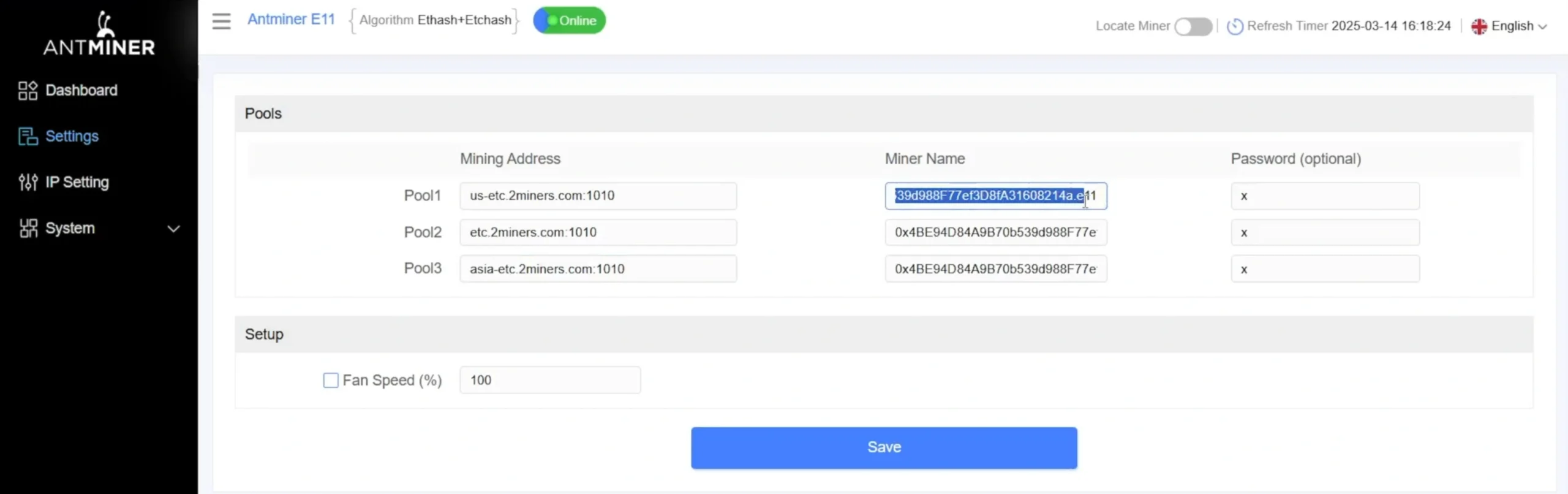Open the System menu item
1568x494 pixels.
click(x=70, y=228)
